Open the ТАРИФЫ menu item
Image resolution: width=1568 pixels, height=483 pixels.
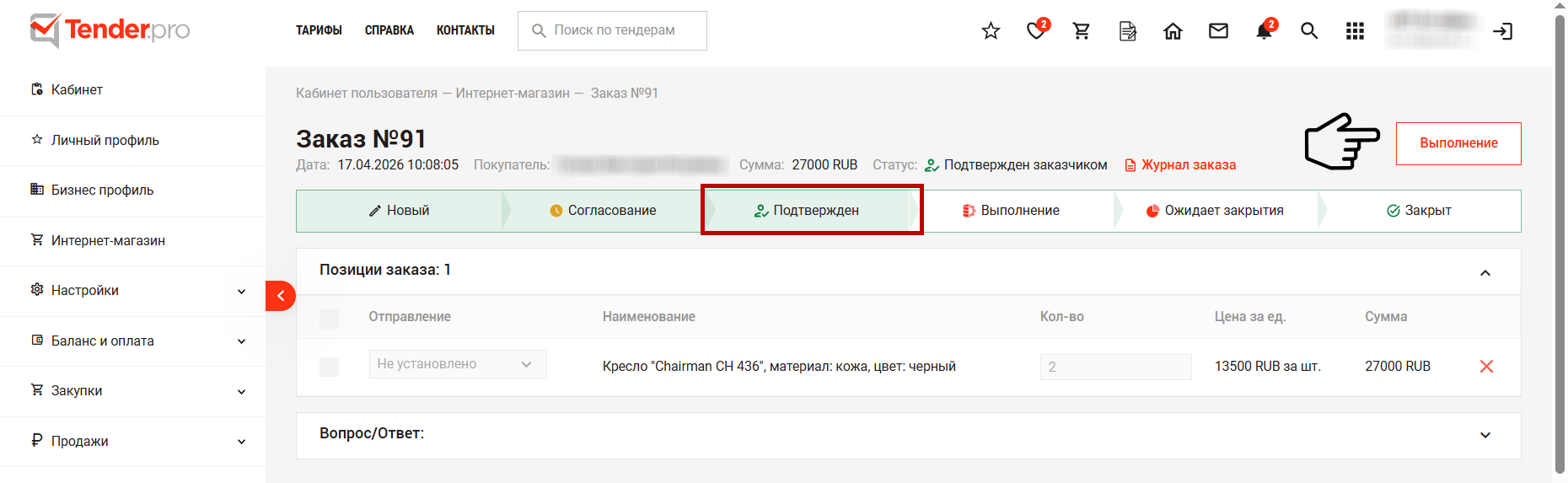tap(319, 30)
